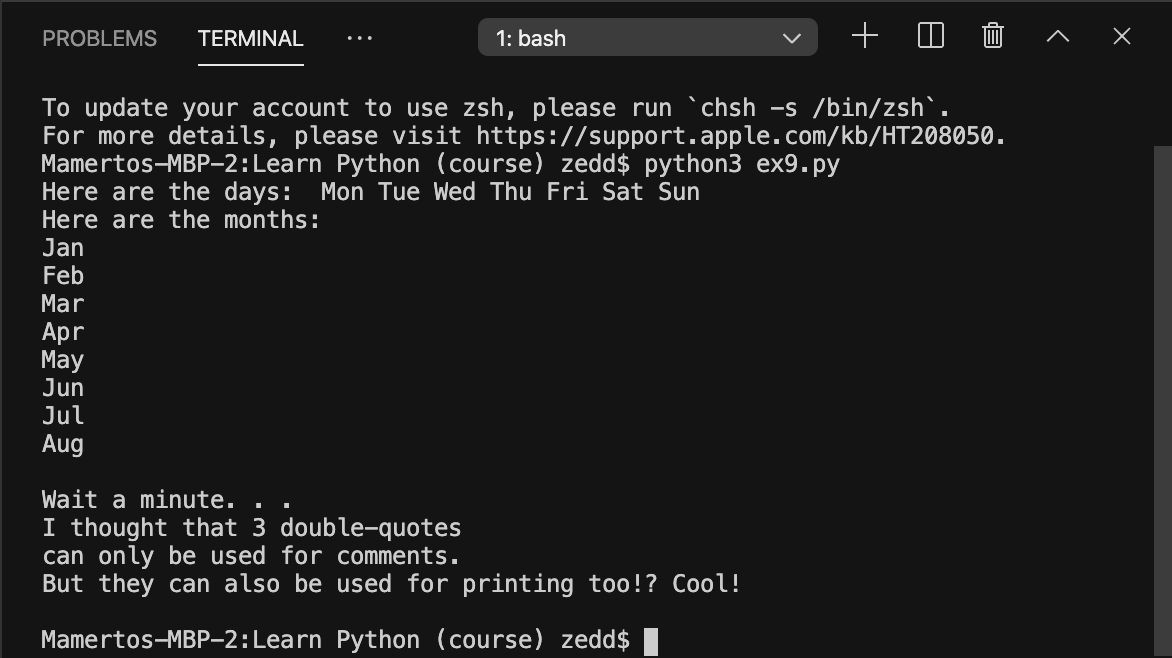Click the "Jan" output line
Screen dimensions: 1172x658
tap(63, 248)
